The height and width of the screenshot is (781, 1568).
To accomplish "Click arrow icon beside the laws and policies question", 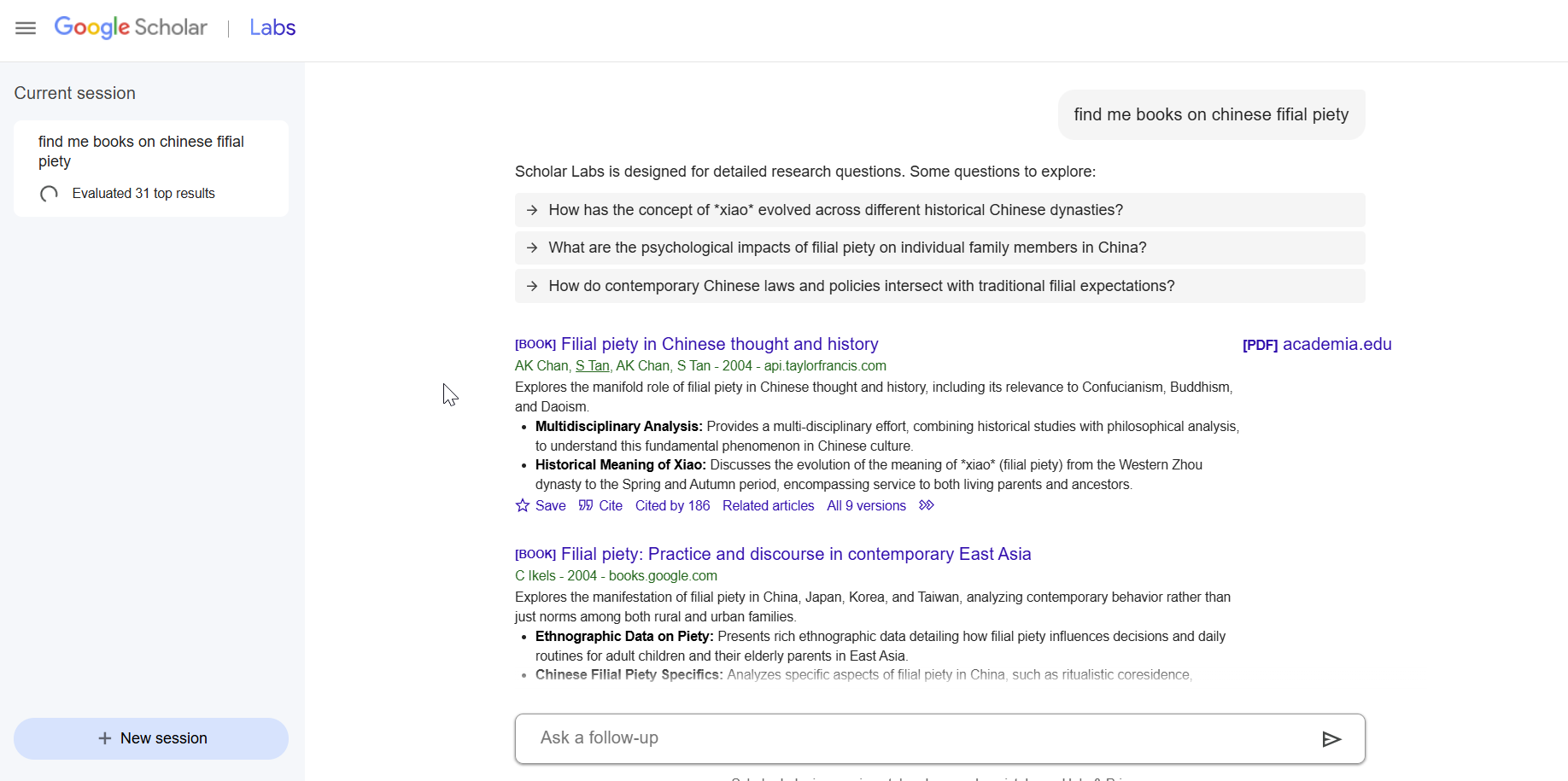I will pos(532,286).
